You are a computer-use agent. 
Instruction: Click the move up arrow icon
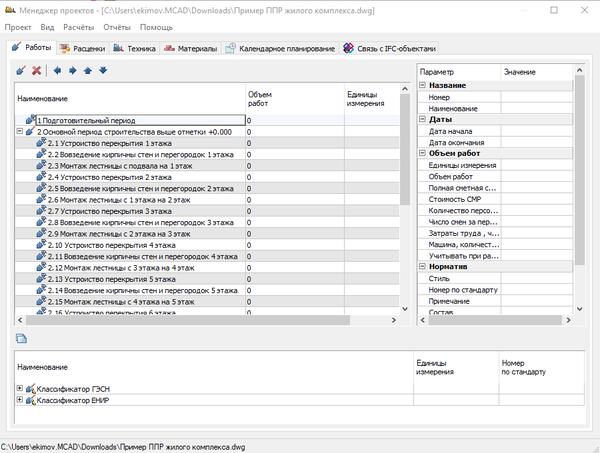(88, 70)
